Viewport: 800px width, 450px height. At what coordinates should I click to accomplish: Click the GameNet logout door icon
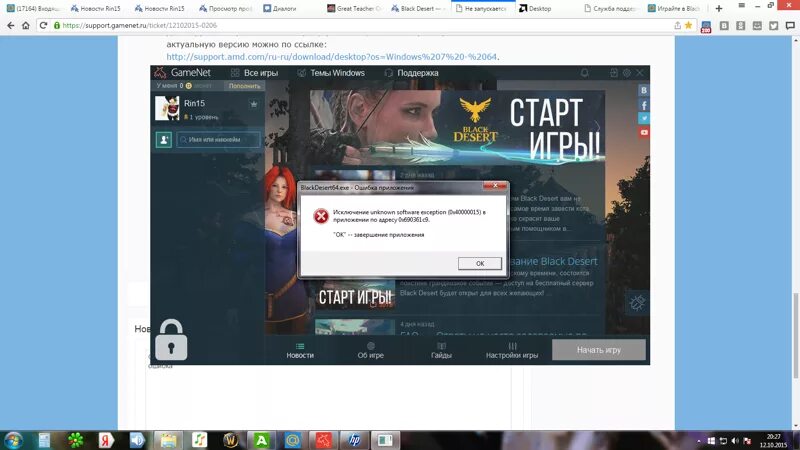point(614,73)
